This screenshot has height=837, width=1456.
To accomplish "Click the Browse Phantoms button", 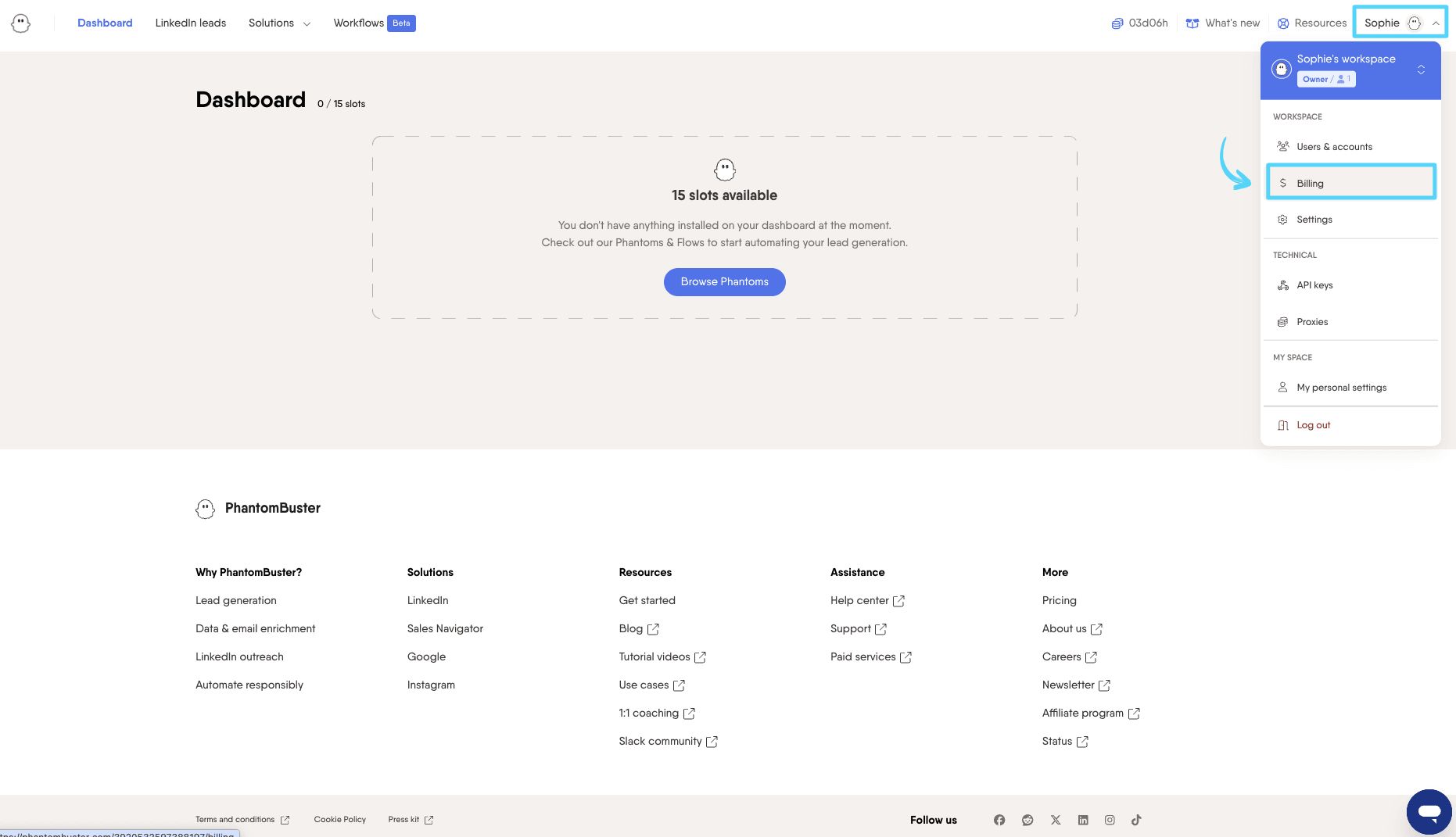I will [x=724, y=281].
